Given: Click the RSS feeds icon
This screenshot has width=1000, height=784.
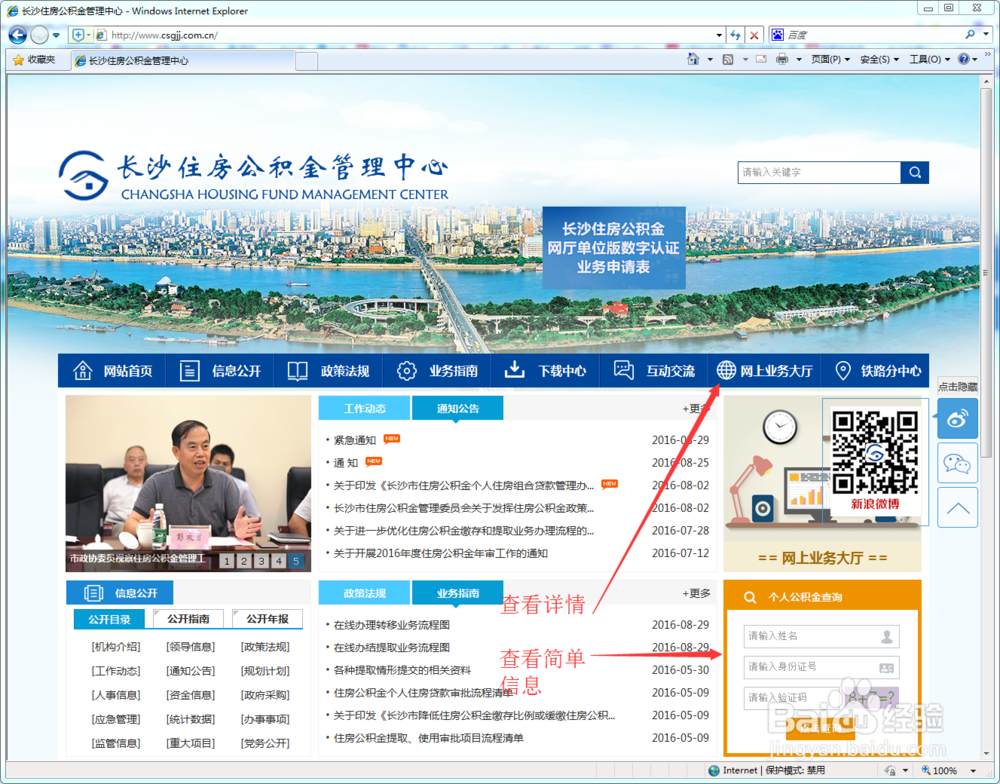Looking at the screenshot, I should tap(728, 59).
